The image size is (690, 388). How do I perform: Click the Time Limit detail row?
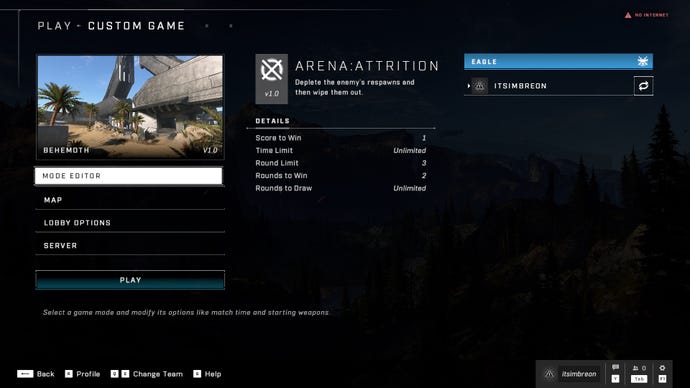pos(341,150)
